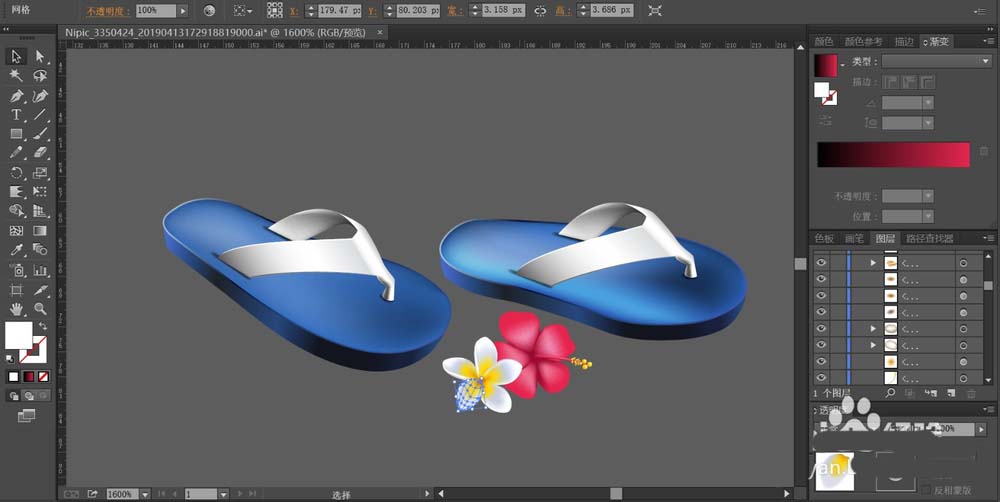Choose the Rectangle tool
Viewport: 1000px width, 502px height.
tap(16, 134)
